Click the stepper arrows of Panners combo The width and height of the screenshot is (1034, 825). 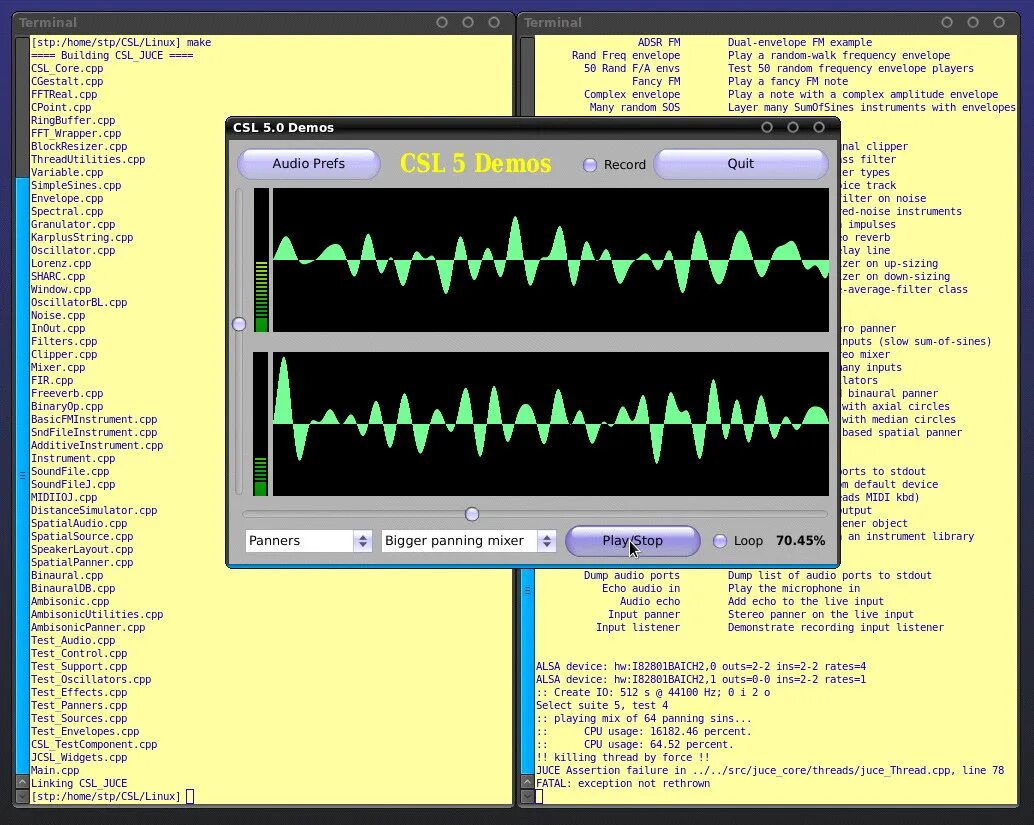363,541
